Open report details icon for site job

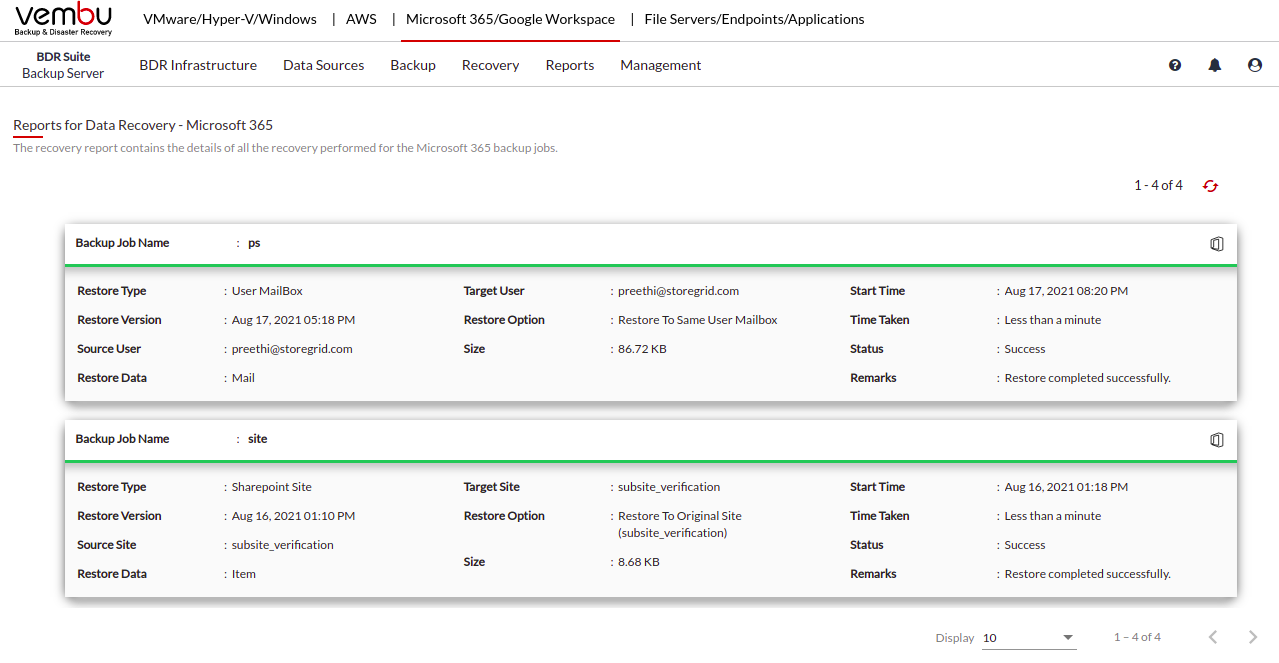[x=1217, y=440]
